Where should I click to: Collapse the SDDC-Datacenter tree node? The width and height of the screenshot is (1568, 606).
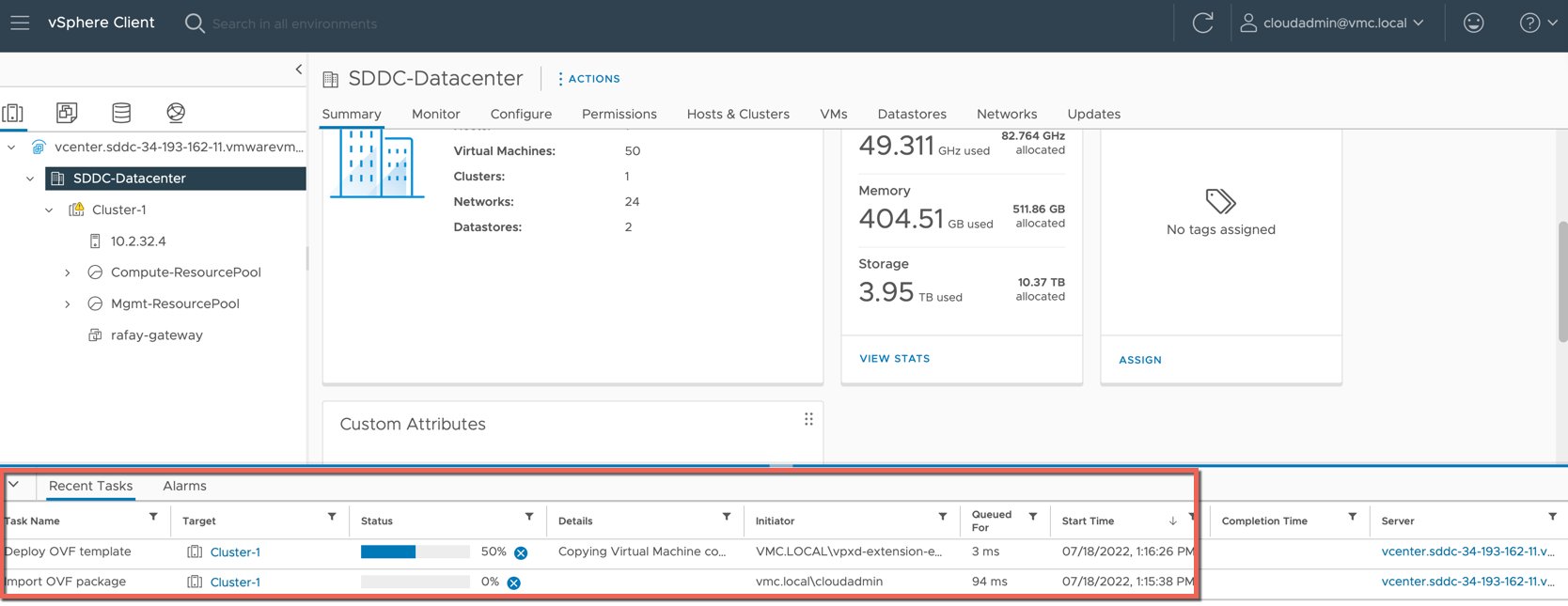[x=30, y=179]
